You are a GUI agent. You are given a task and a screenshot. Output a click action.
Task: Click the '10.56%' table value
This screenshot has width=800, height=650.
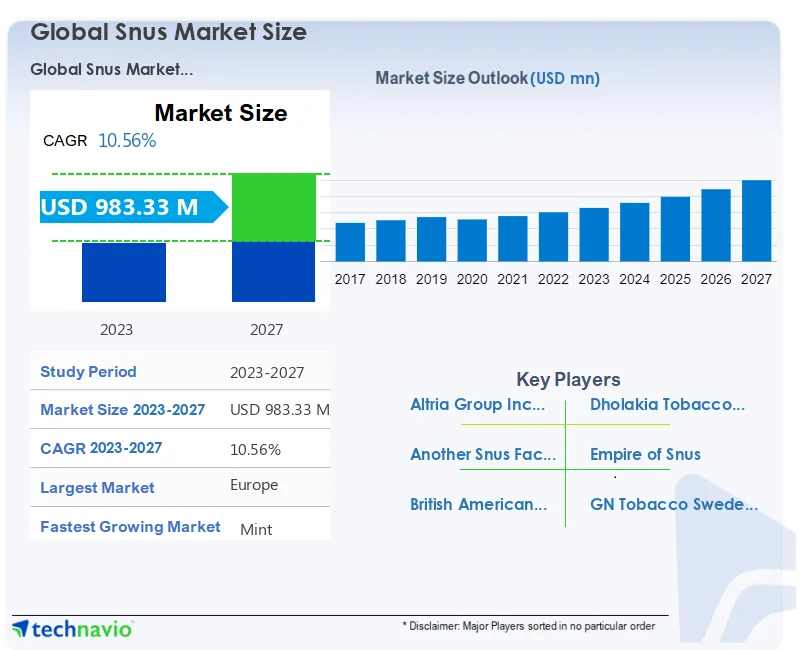(255, 449)
